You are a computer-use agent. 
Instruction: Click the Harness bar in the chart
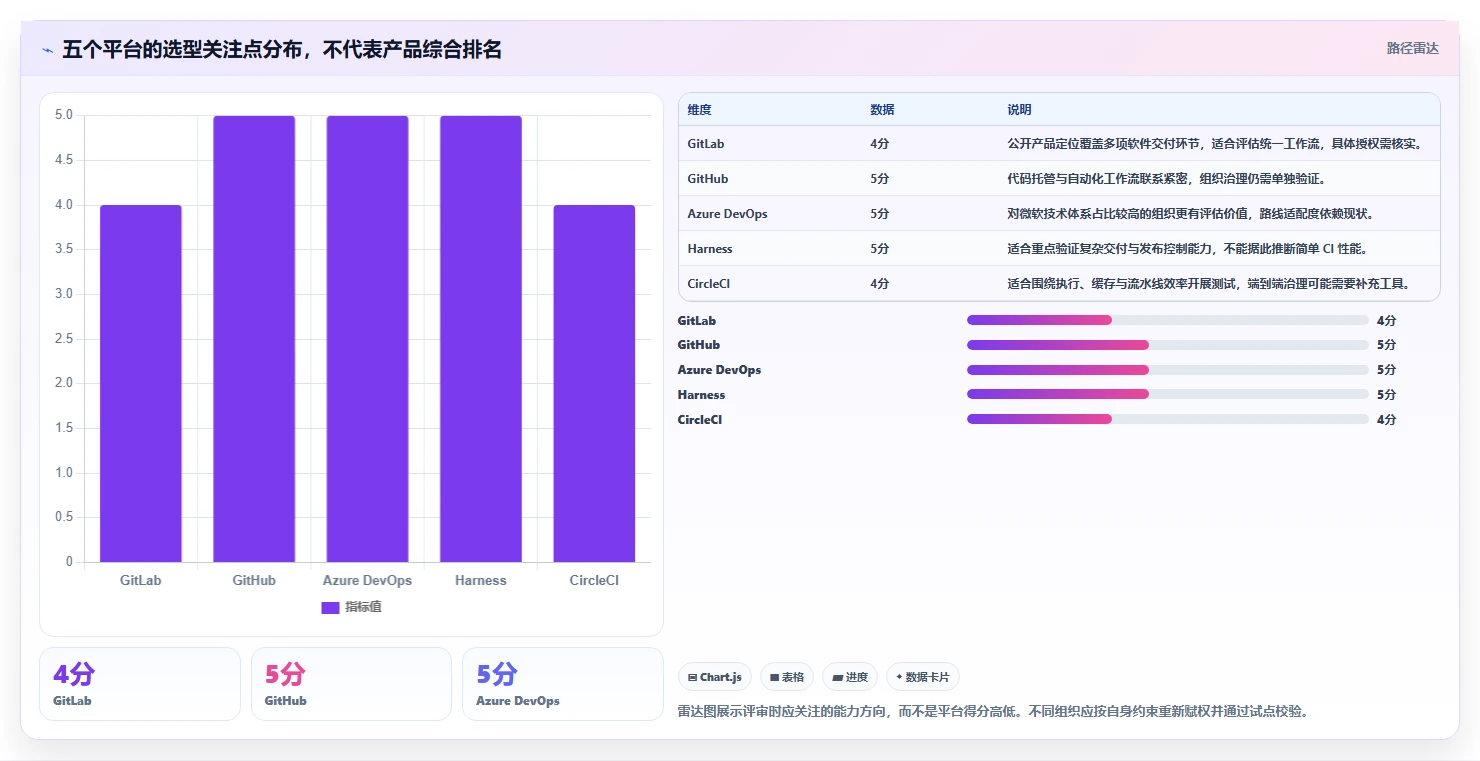481,339
